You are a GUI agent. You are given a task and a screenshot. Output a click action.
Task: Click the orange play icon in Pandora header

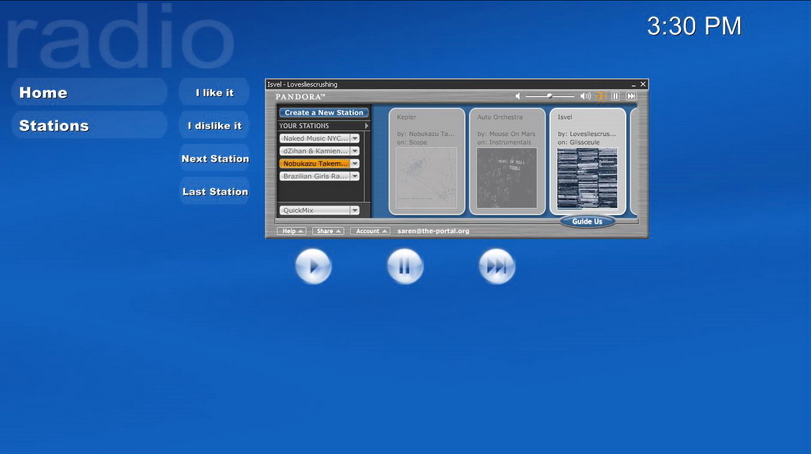click(x=600, y=96)
